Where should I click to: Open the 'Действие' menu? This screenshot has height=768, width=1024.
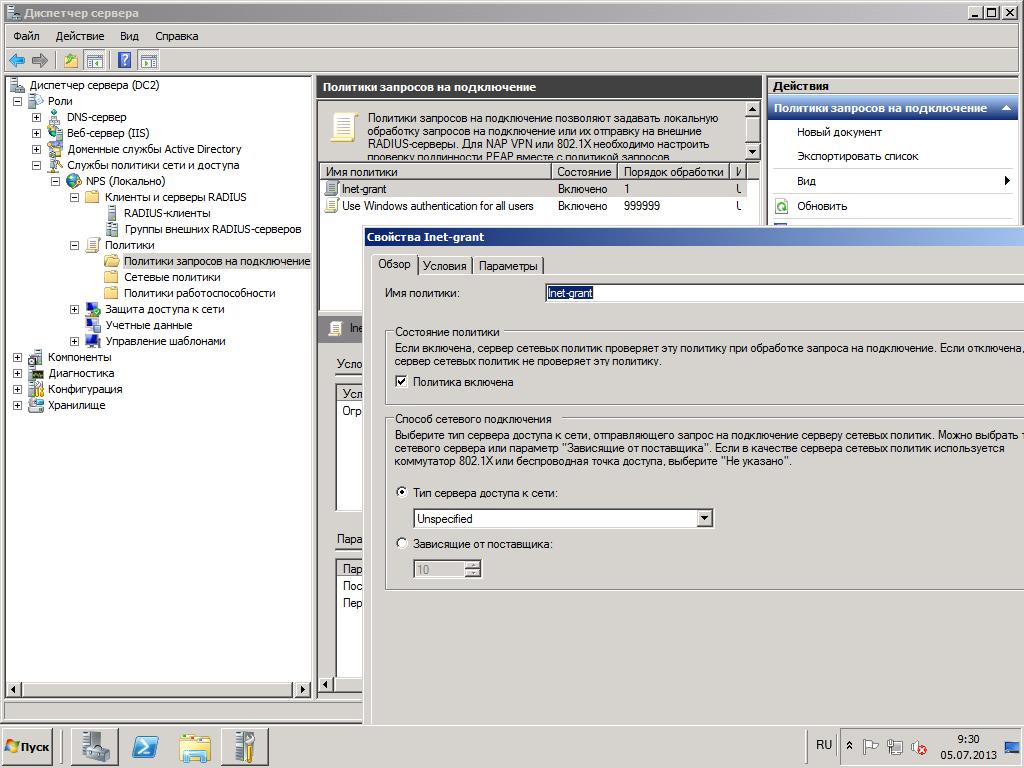pos(79,36)
